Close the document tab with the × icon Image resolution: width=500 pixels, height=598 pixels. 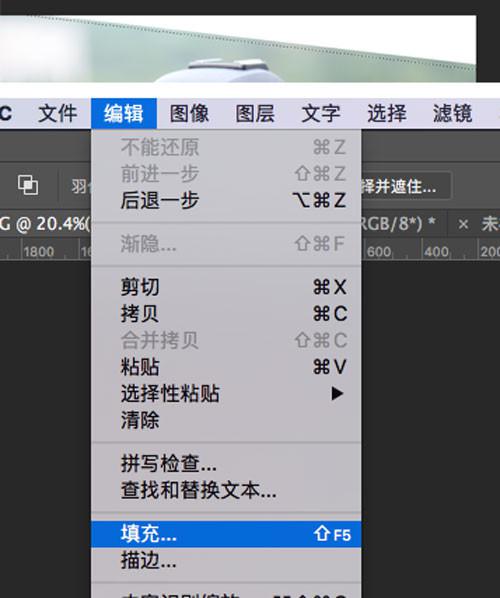tap(463, 224)
